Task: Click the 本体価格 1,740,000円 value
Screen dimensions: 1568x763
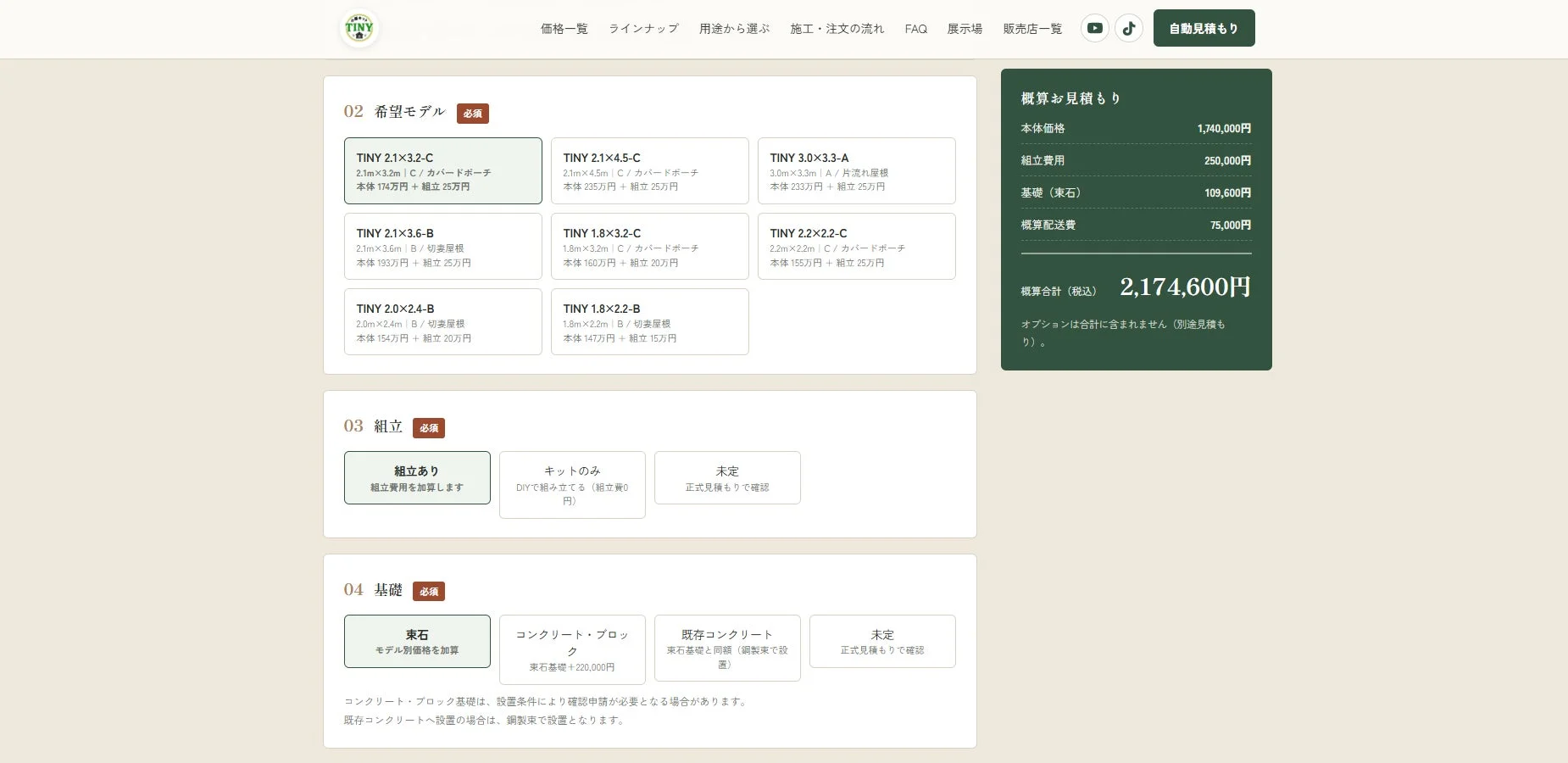Action: 1224,129
